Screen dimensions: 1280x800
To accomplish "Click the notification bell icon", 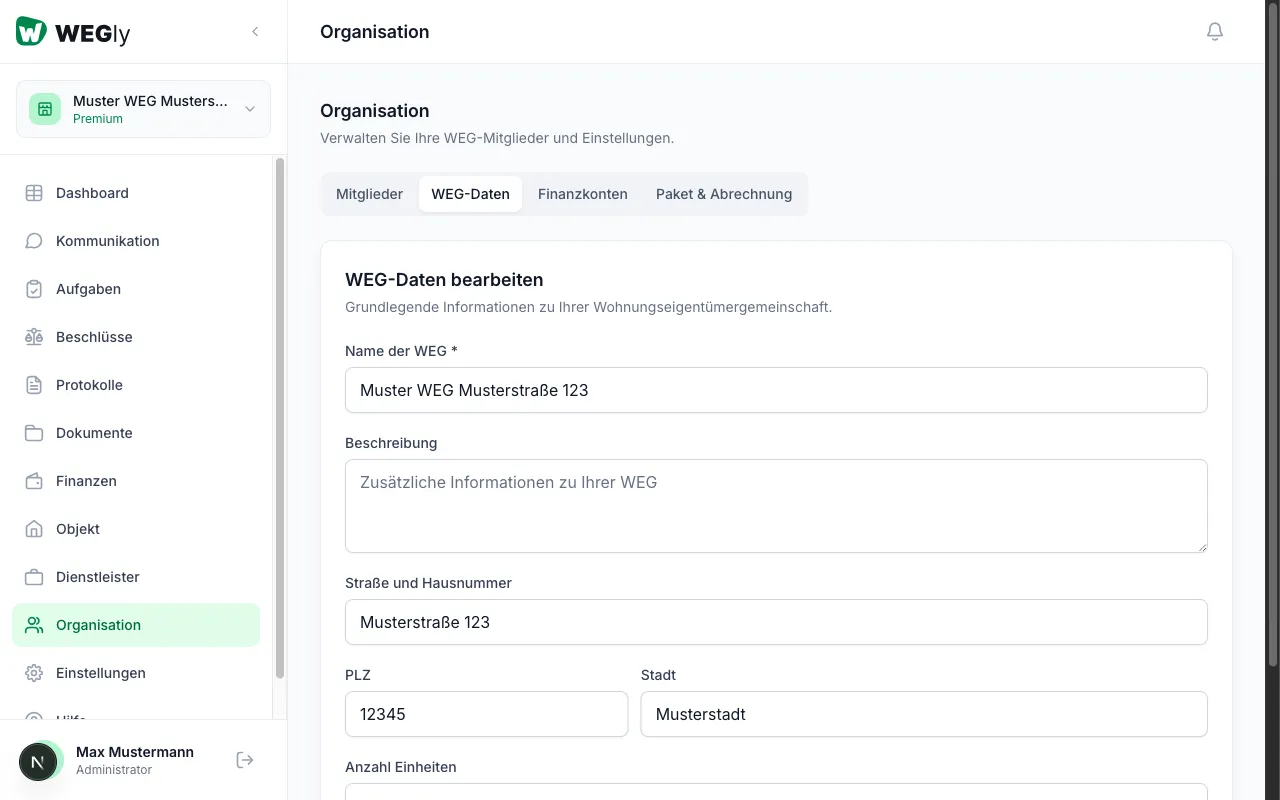I will 1214,32.
